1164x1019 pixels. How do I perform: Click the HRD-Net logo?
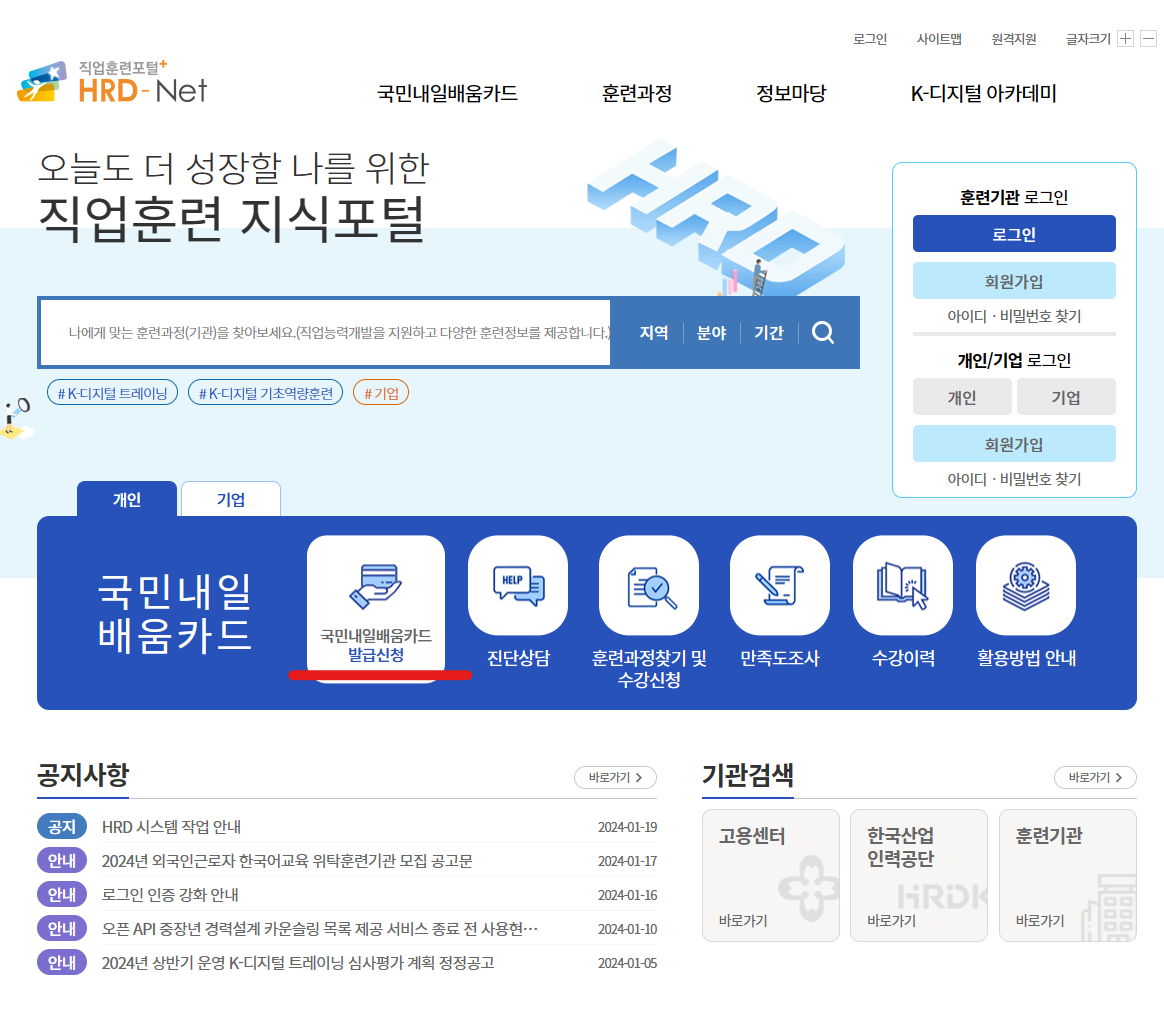coord(111,82)
